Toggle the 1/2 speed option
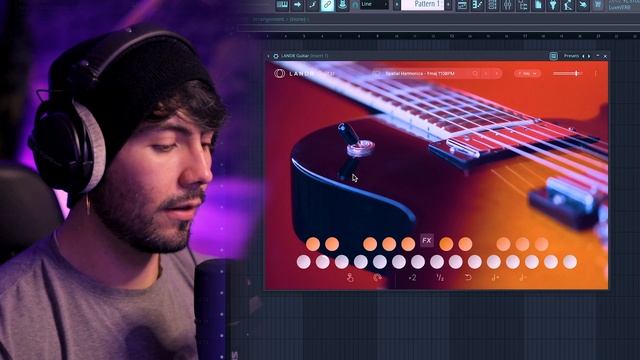 pyautogui.click(x=440, y=278)
